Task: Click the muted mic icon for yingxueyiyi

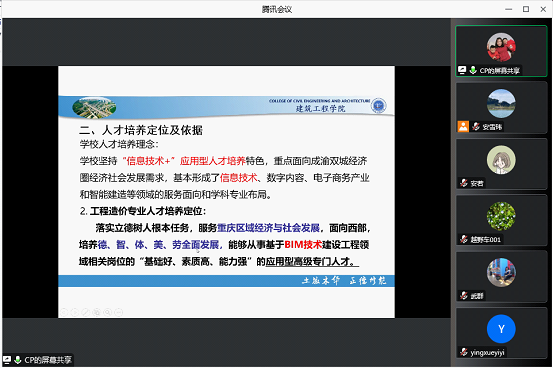Action: point(464,352)
